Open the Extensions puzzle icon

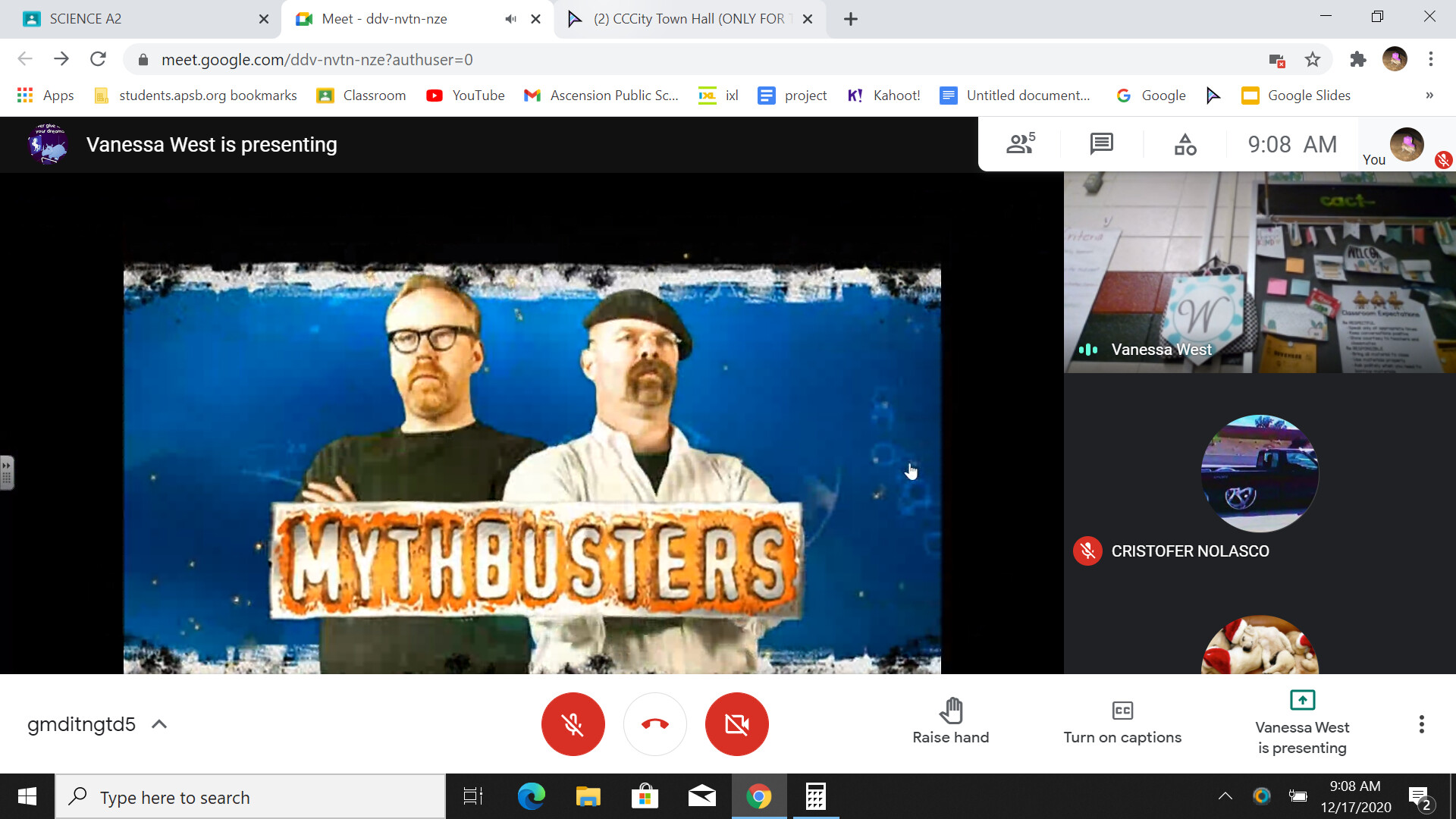pos(1357,59)
